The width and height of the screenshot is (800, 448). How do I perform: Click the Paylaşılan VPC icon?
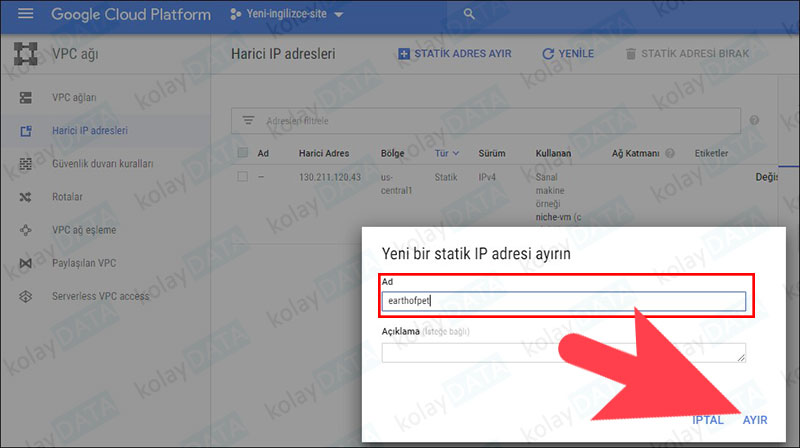[x=26, y=263]
